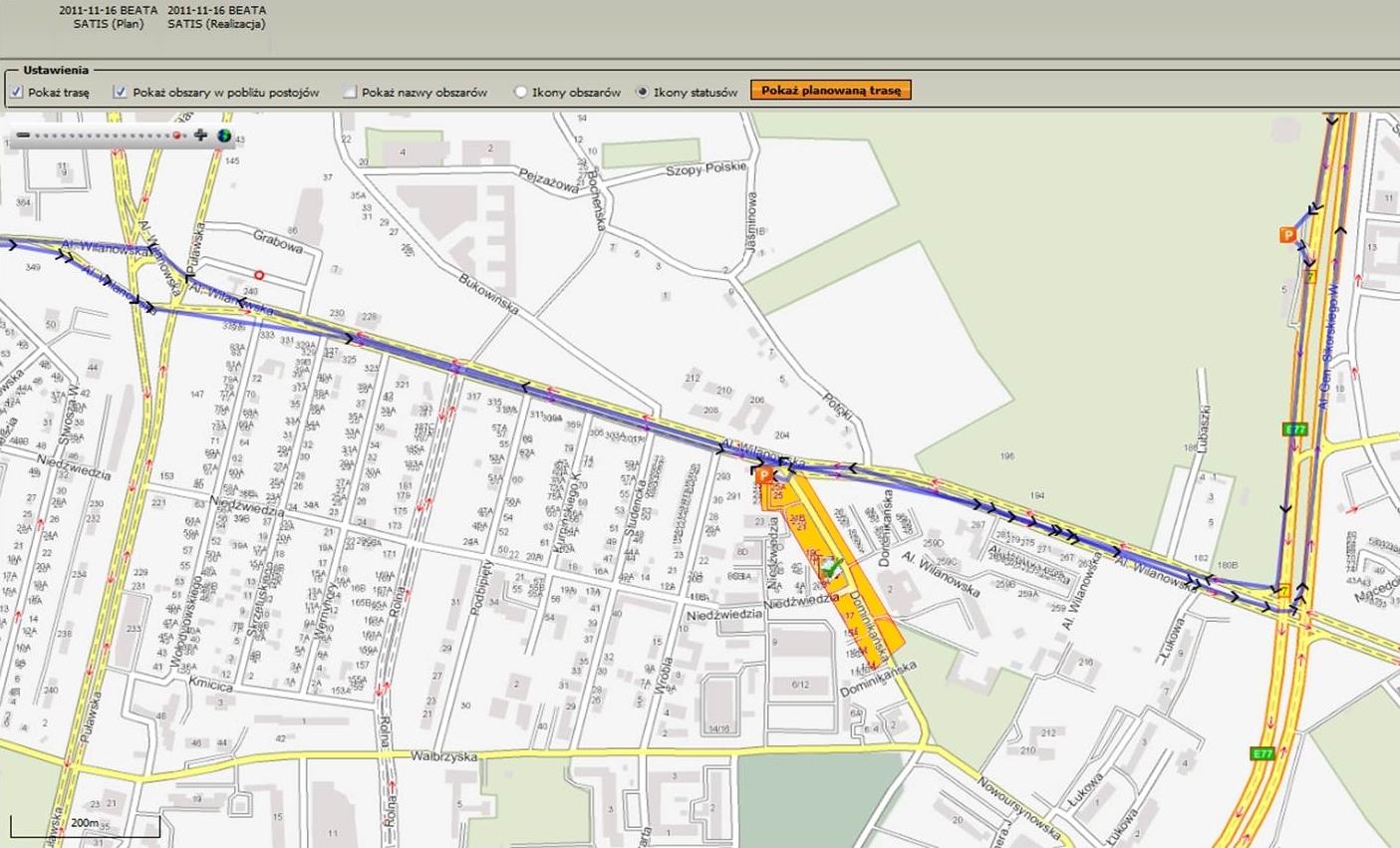The image size is (1400, 848).
Task: Click the globe full-extent icon
Action: [x=224, y=136]
